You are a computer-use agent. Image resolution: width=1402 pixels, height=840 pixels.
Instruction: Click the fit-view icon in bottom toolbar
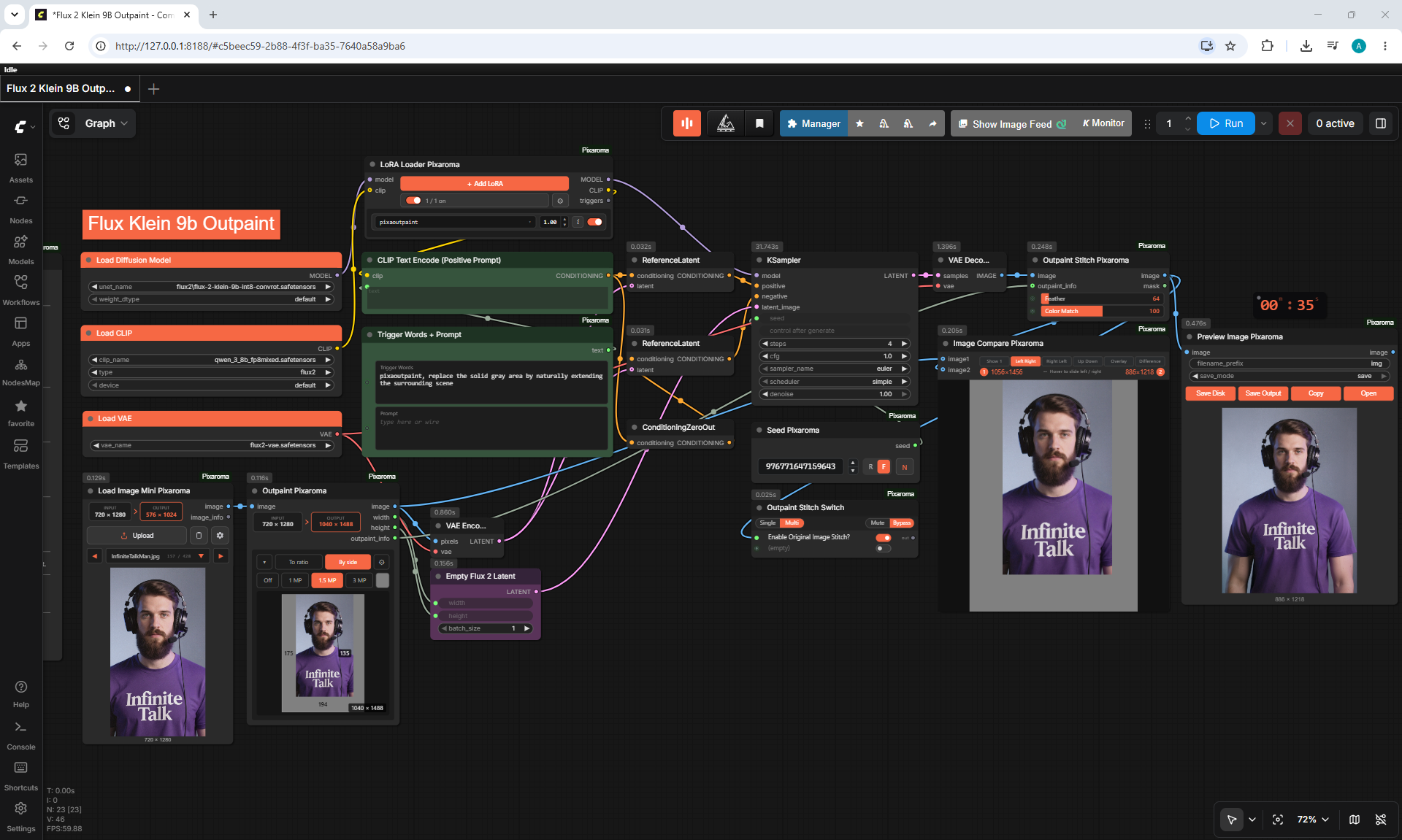[x=1278, y=820]
